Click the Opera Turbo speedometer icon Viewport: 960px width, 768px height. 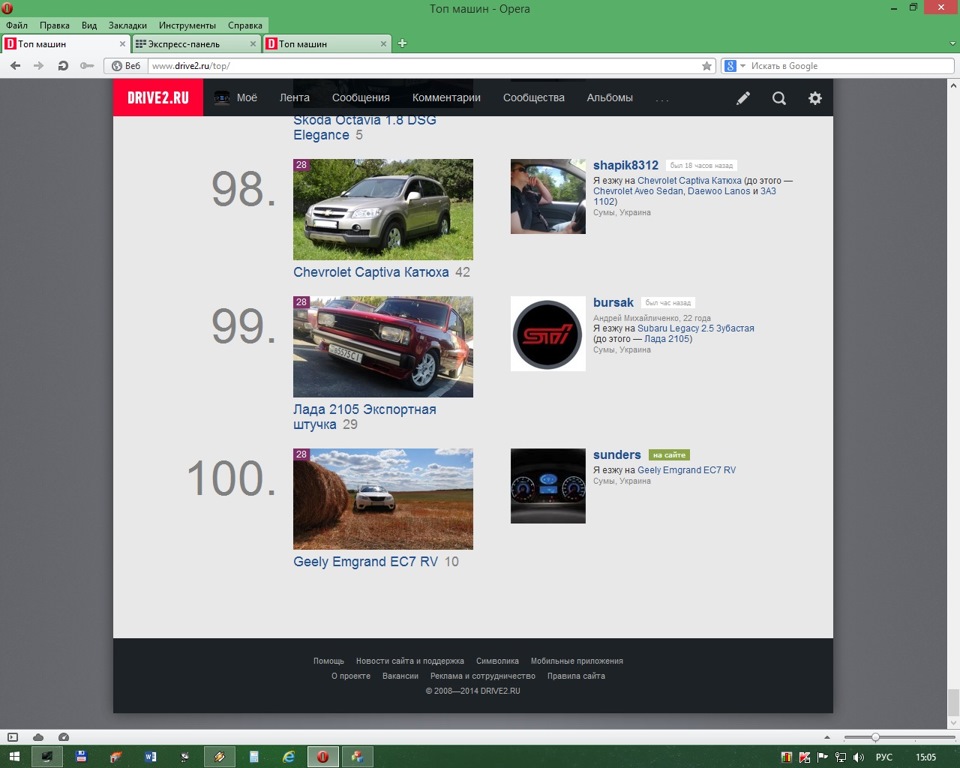(64, 737)
